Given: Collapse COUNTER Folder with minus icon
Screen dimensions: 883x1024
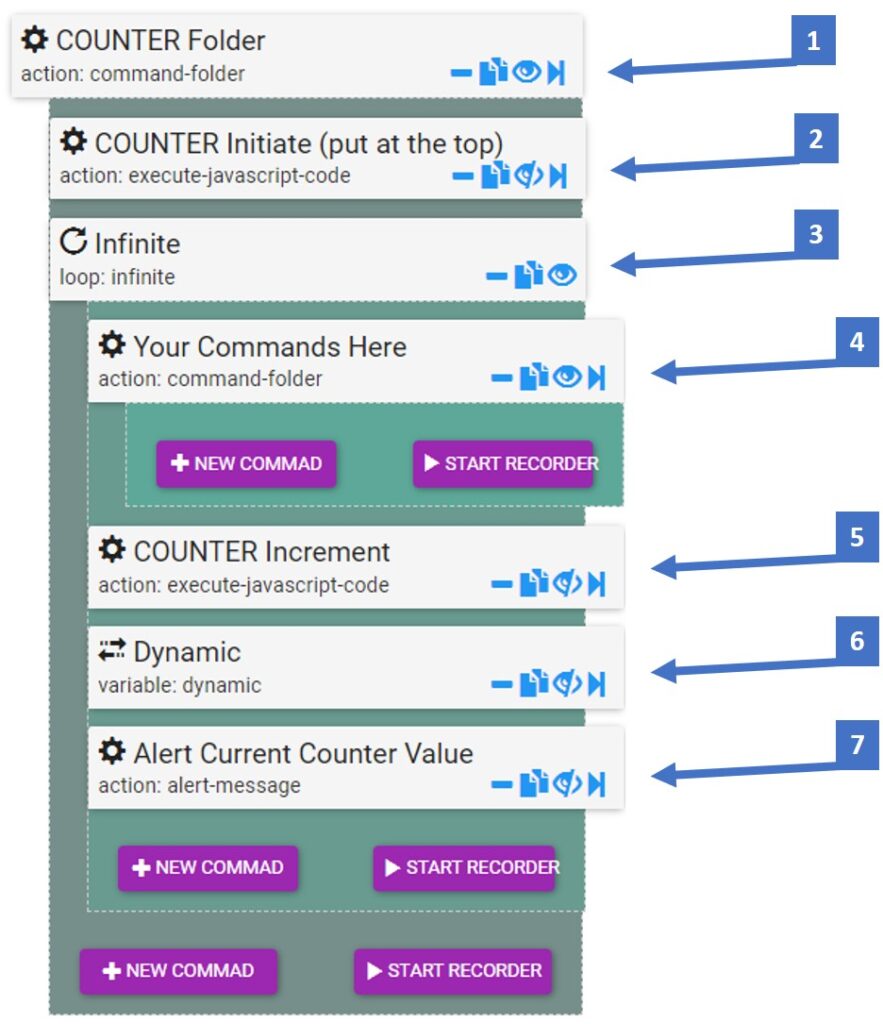Looking at the screenshot, I should tap(461, 72).
